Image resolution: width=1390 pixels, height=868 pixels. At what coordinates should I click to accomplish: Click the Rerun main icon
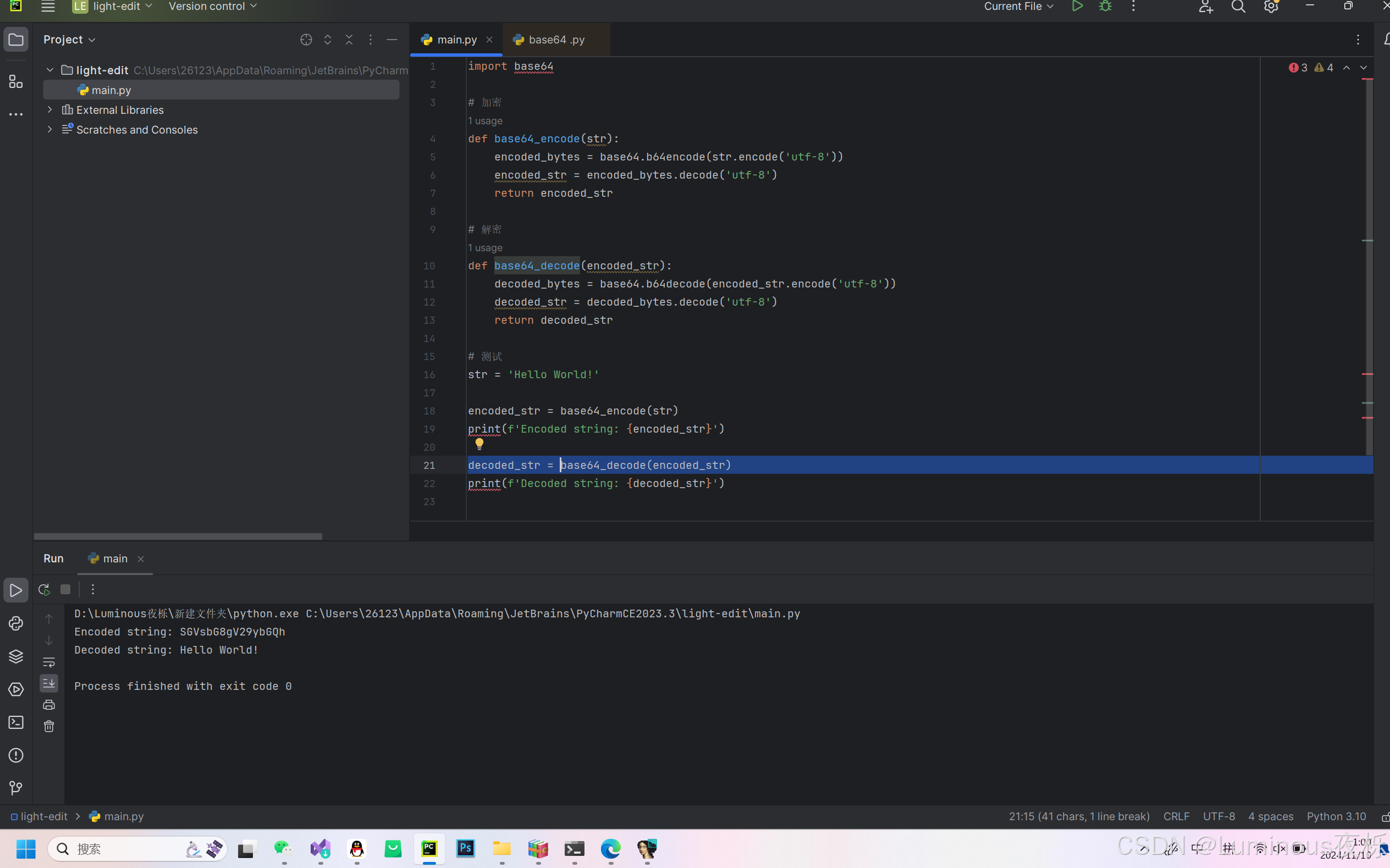(x=43, y=590)
